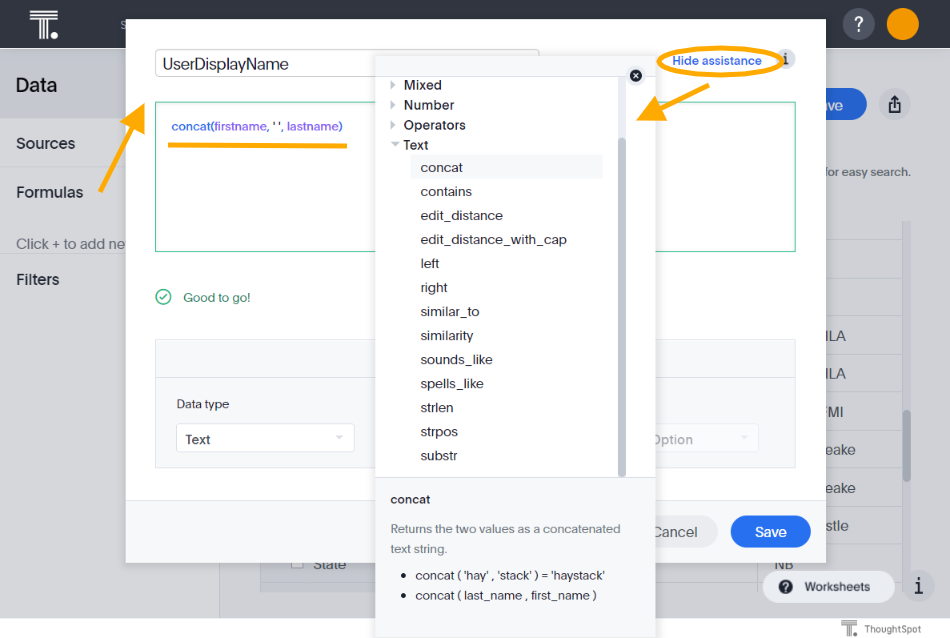The image size is (950, 638).
Task: Click the share/export icon near Save
Action: (x=895, y=104)
